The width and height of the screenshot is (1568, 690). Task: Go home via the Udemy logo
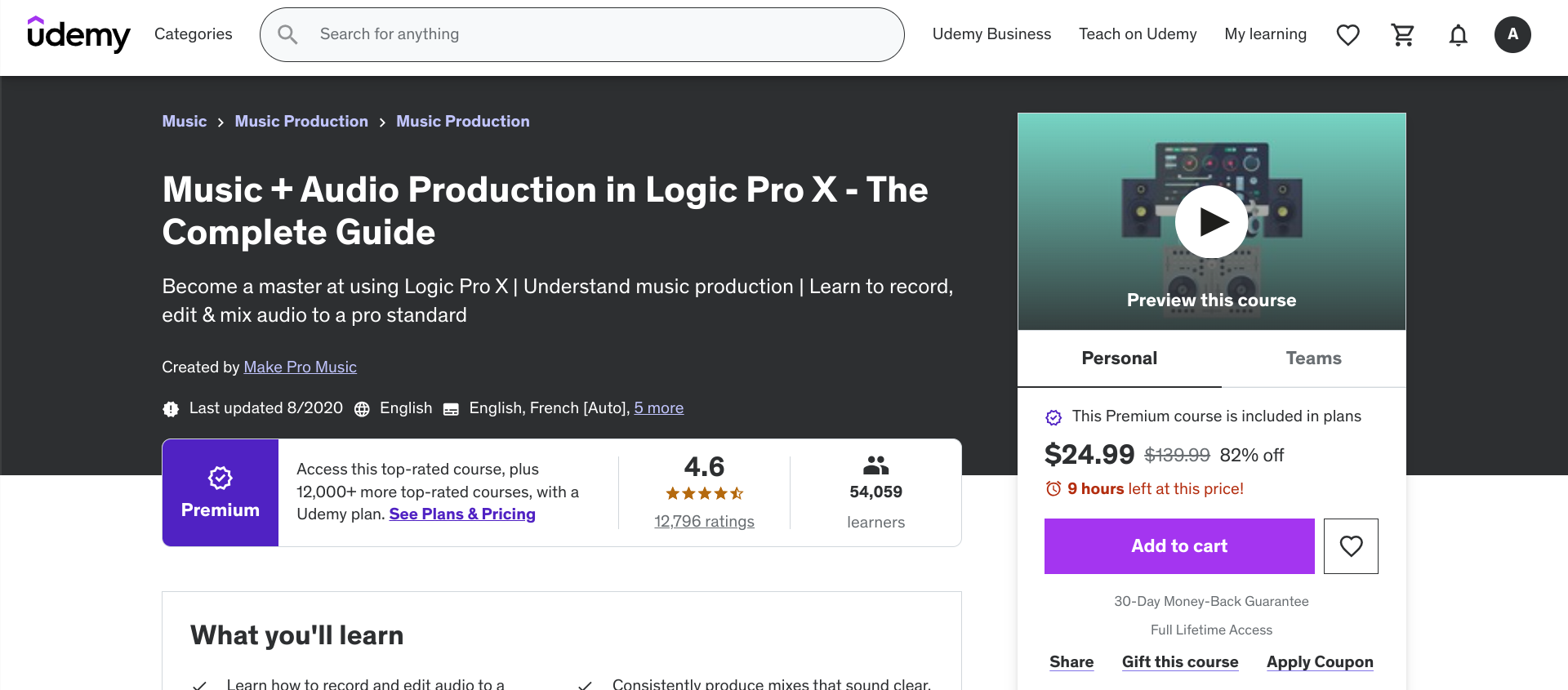[x=78, y=34]
